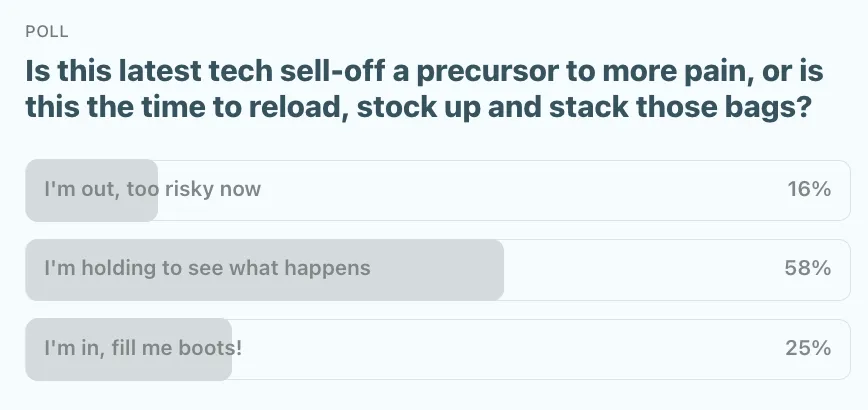Vote for "I'm out, too risky now"
This screenshot has height=410, width=868.
152,189
